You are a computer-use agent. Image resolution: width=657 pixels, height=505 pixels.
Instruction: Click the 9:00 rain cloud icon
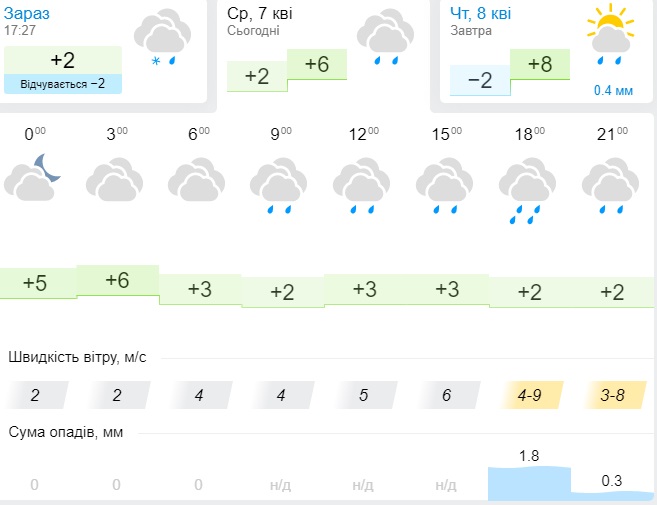(281, 187)
